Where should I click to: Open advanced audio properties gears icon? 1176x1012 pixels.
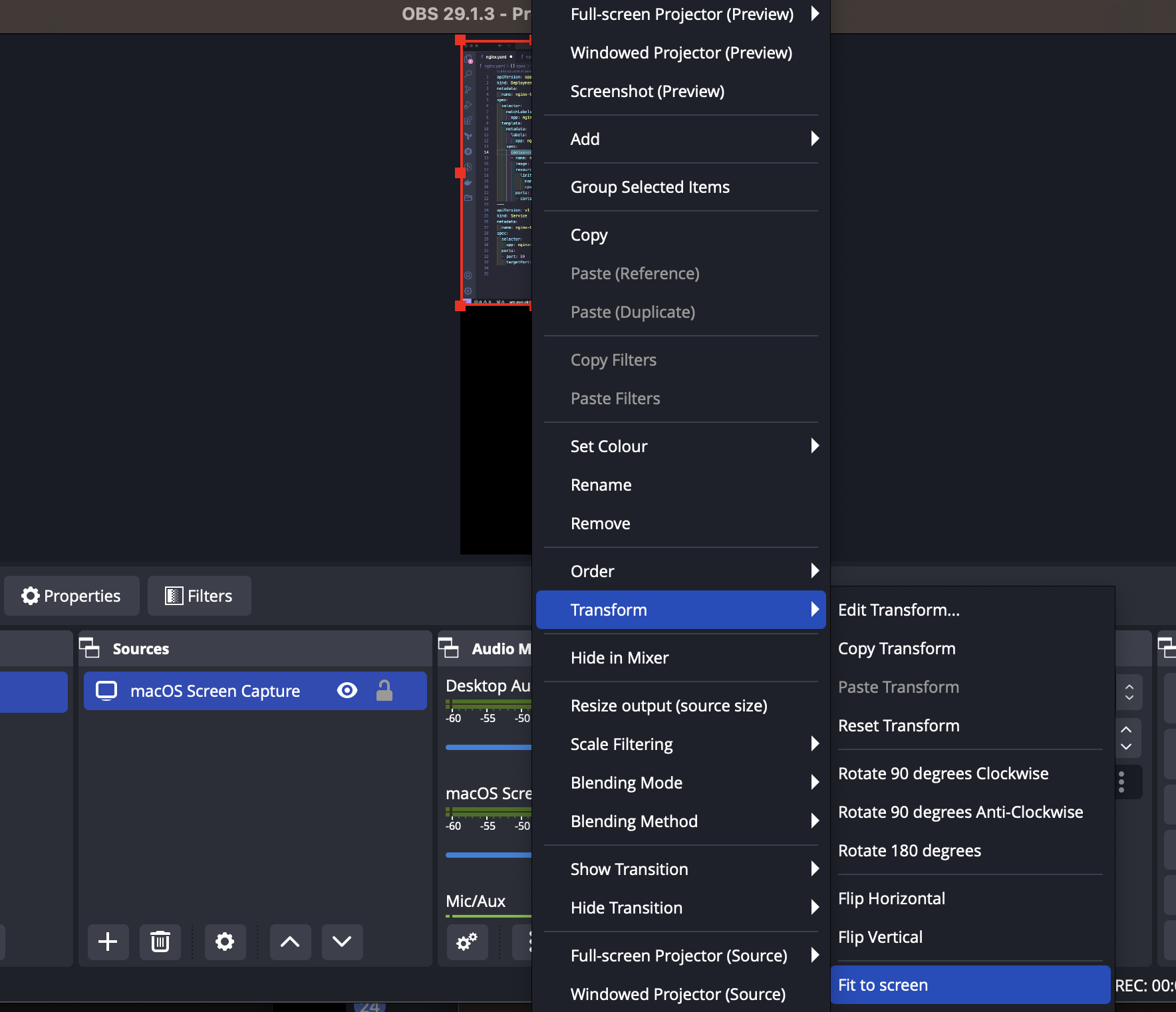point(467,942)
